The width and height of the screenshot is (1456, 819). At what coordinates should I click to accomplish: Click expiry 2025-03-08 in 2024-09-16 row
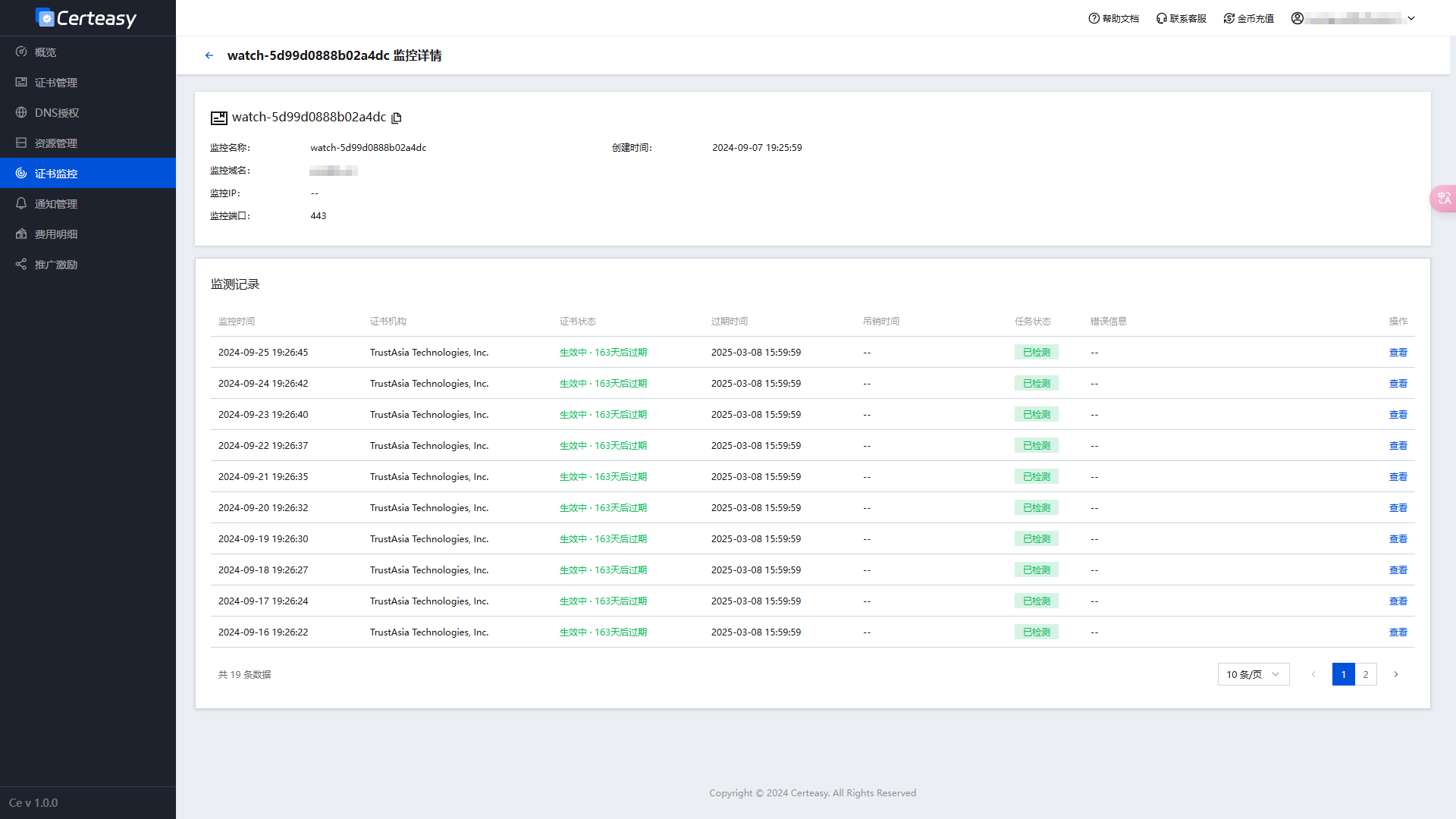[x=756, y=632]
